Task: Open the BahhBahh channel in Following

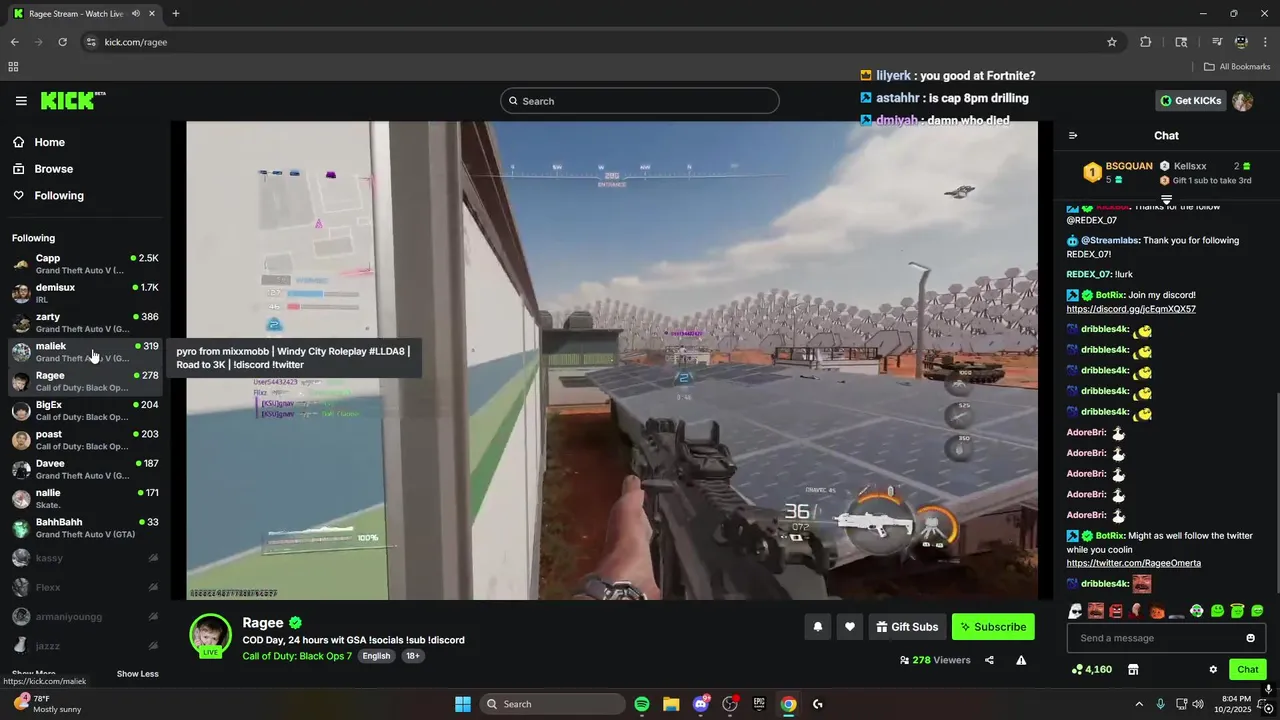Action: [85, 528]
